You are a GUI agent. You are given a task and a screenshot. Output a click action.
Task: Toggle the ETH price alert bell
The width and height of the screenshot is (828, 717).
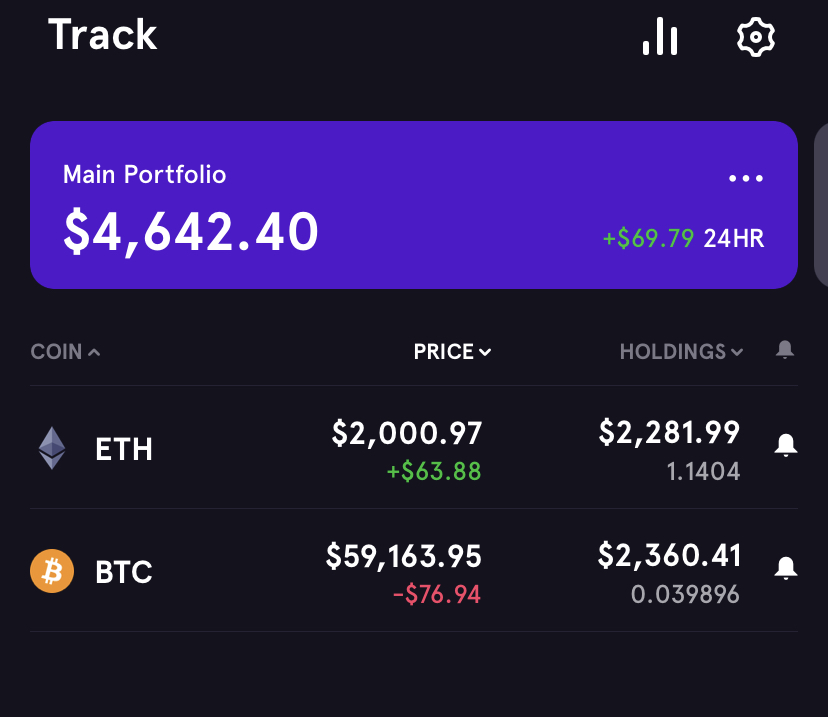(786, 446)
